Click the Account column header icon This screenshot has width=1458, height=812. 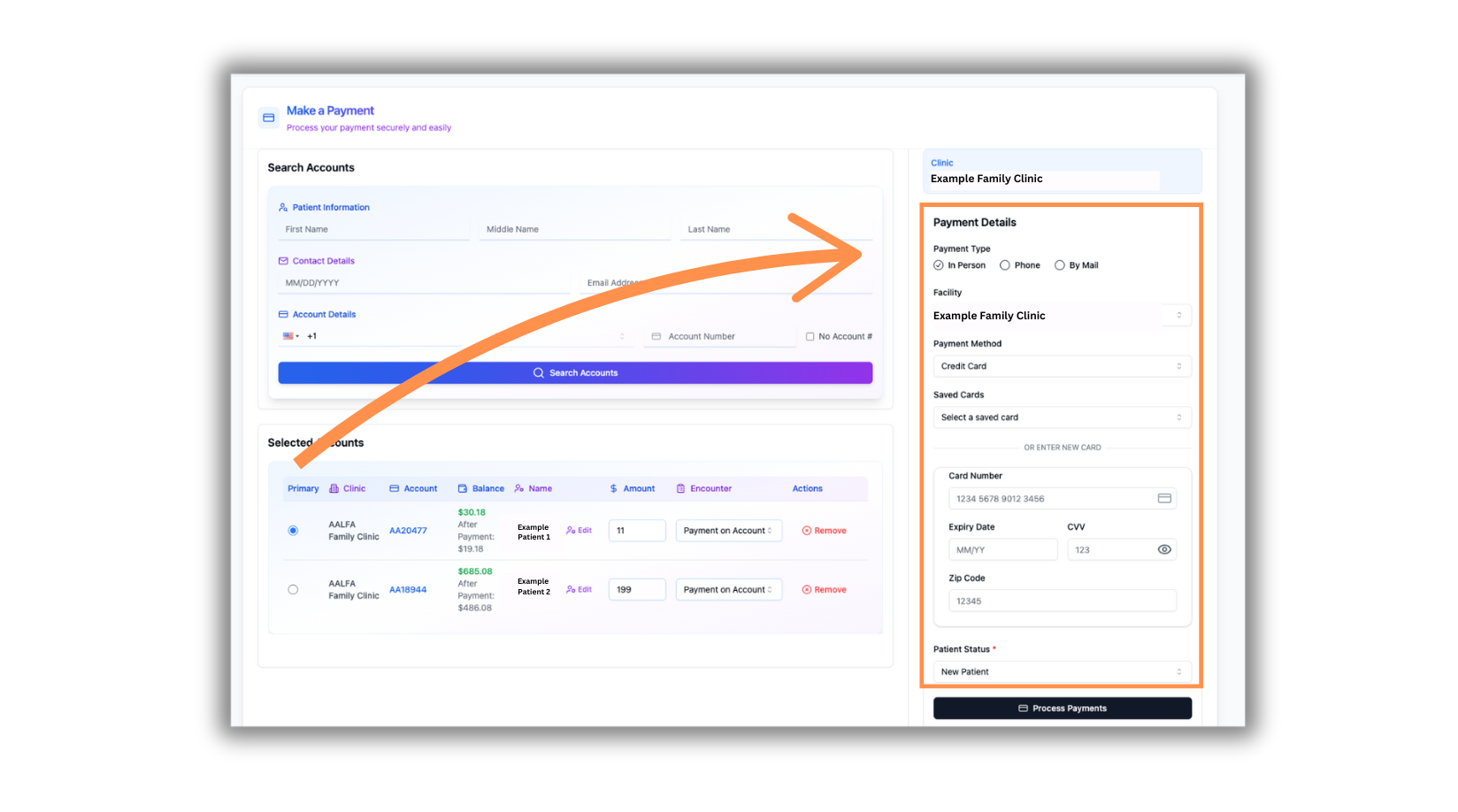click(x=395, y=488)
